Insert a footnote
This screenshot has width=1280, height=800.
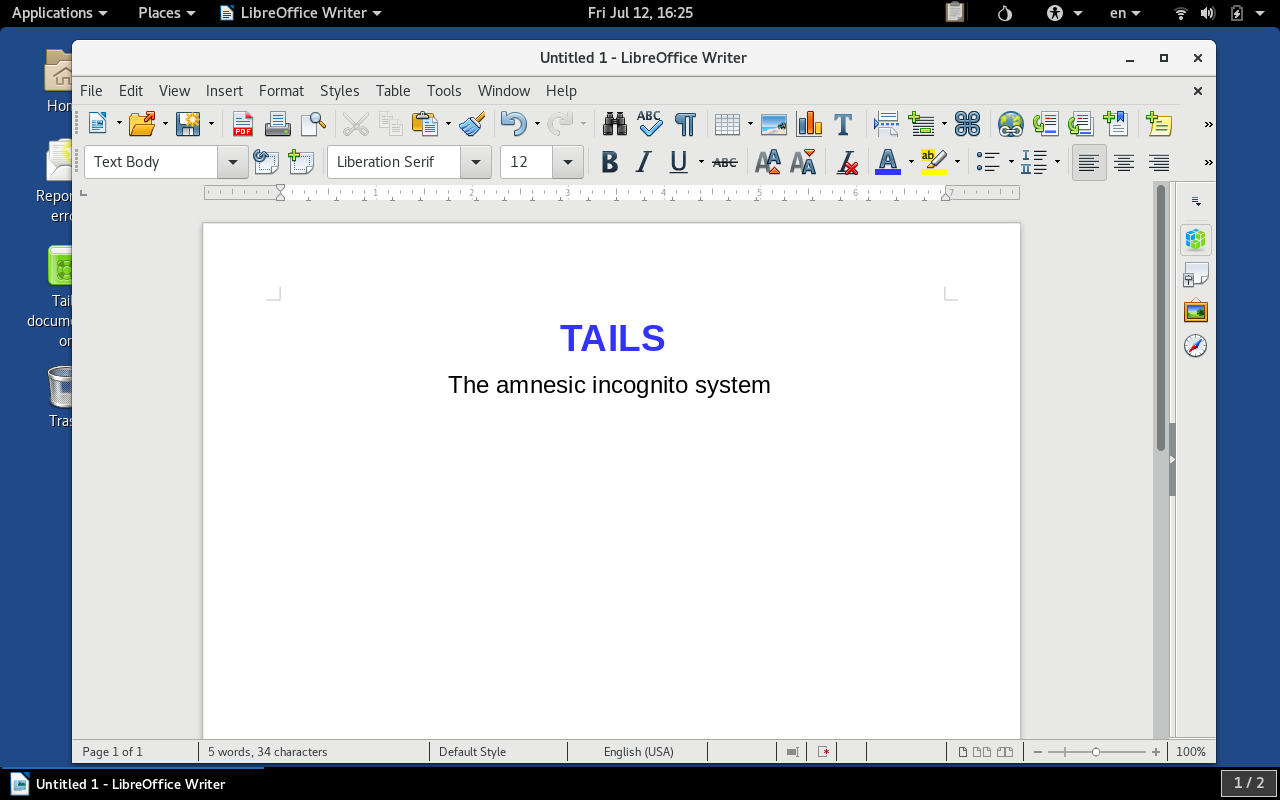[x=1046, y=124]
